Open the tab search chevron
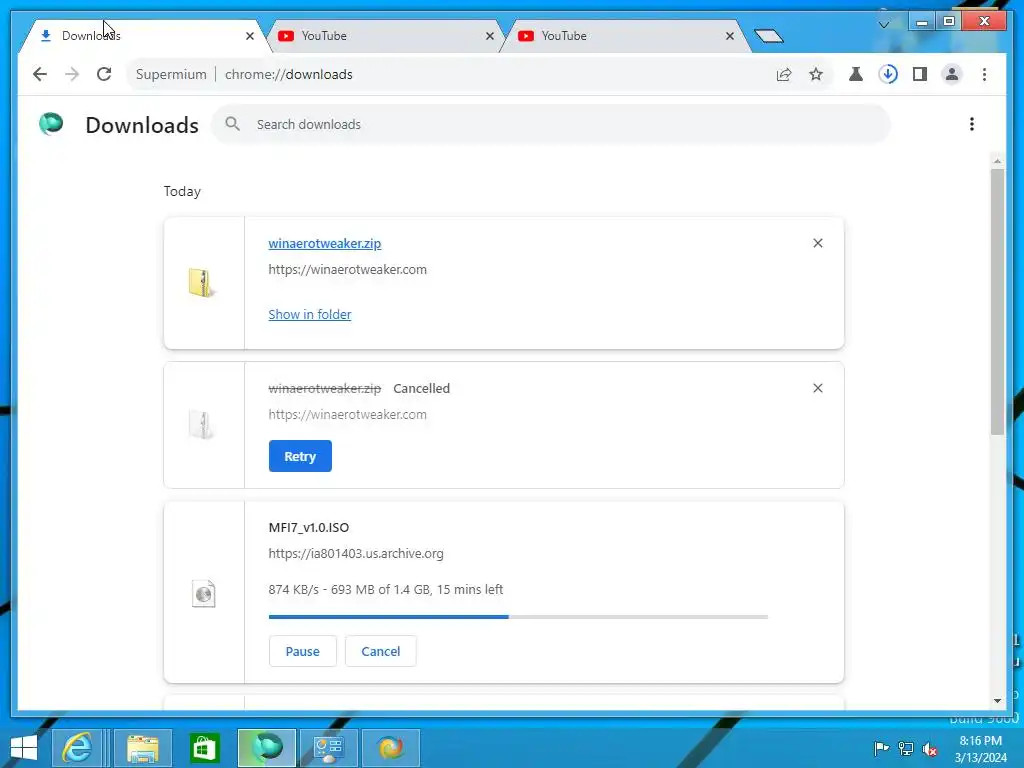Viewport: 1024px width, 768px height. click(884, 24)
